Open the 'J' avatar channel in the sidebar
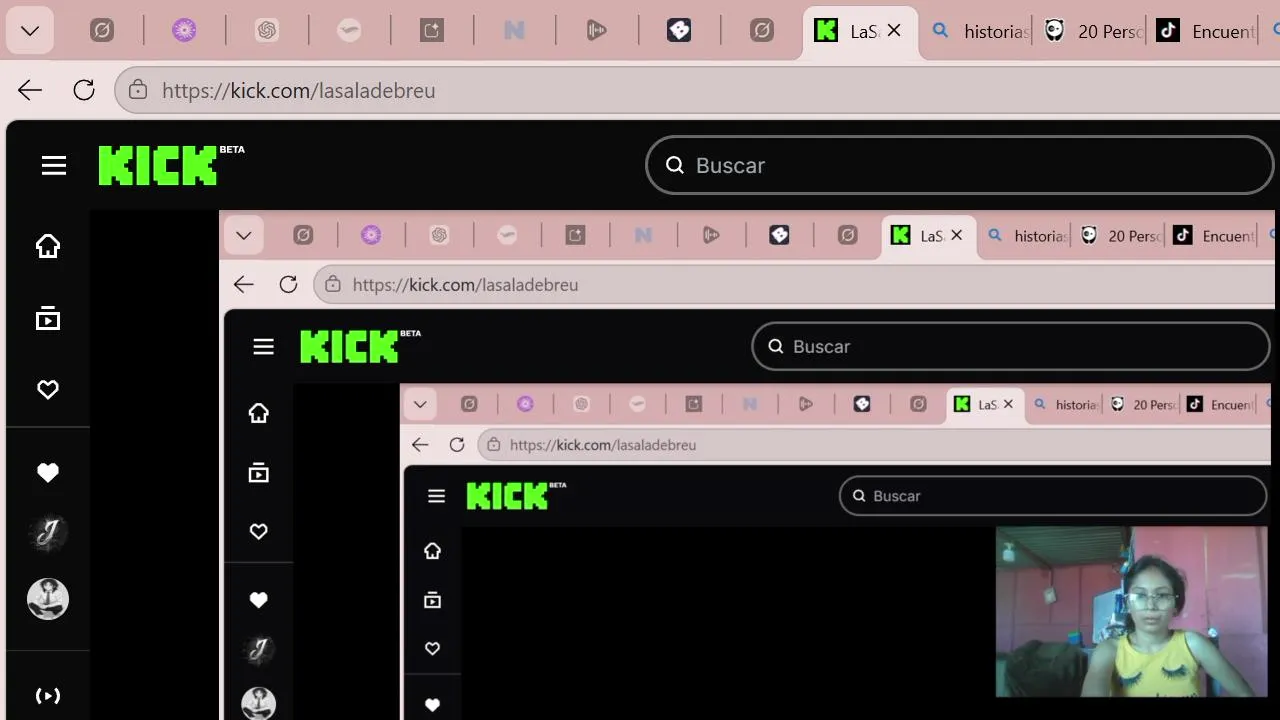The image size is (1280, 720). pos(48,534)
